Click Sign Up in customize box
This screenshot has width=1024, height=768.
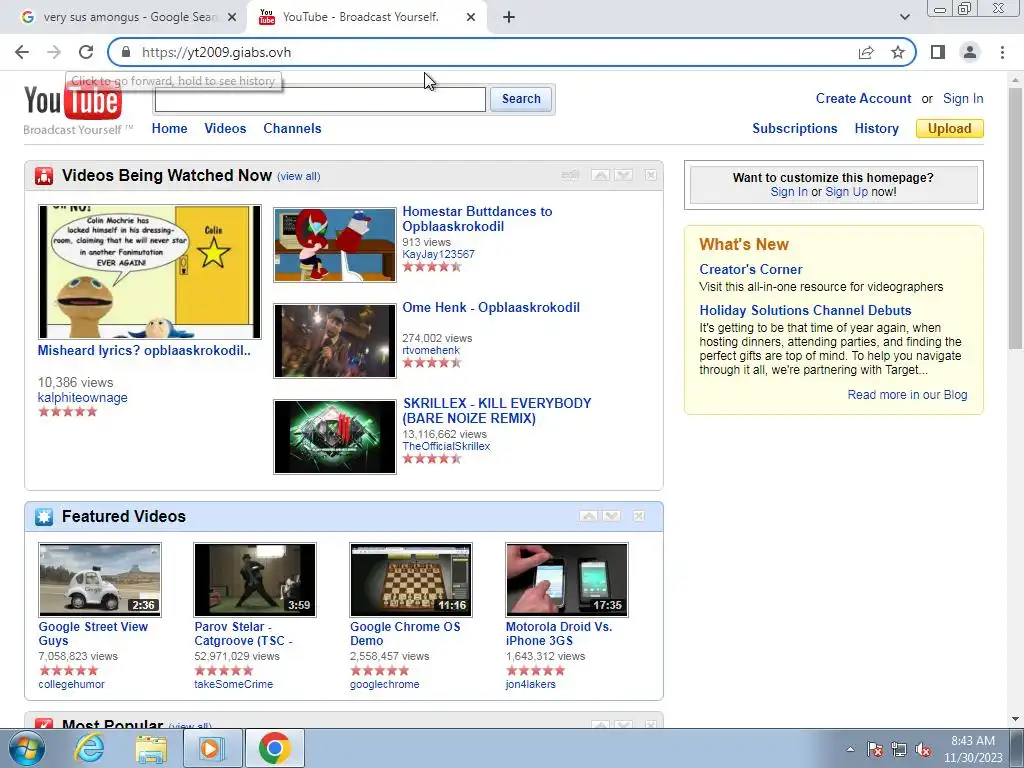point(846,192)
